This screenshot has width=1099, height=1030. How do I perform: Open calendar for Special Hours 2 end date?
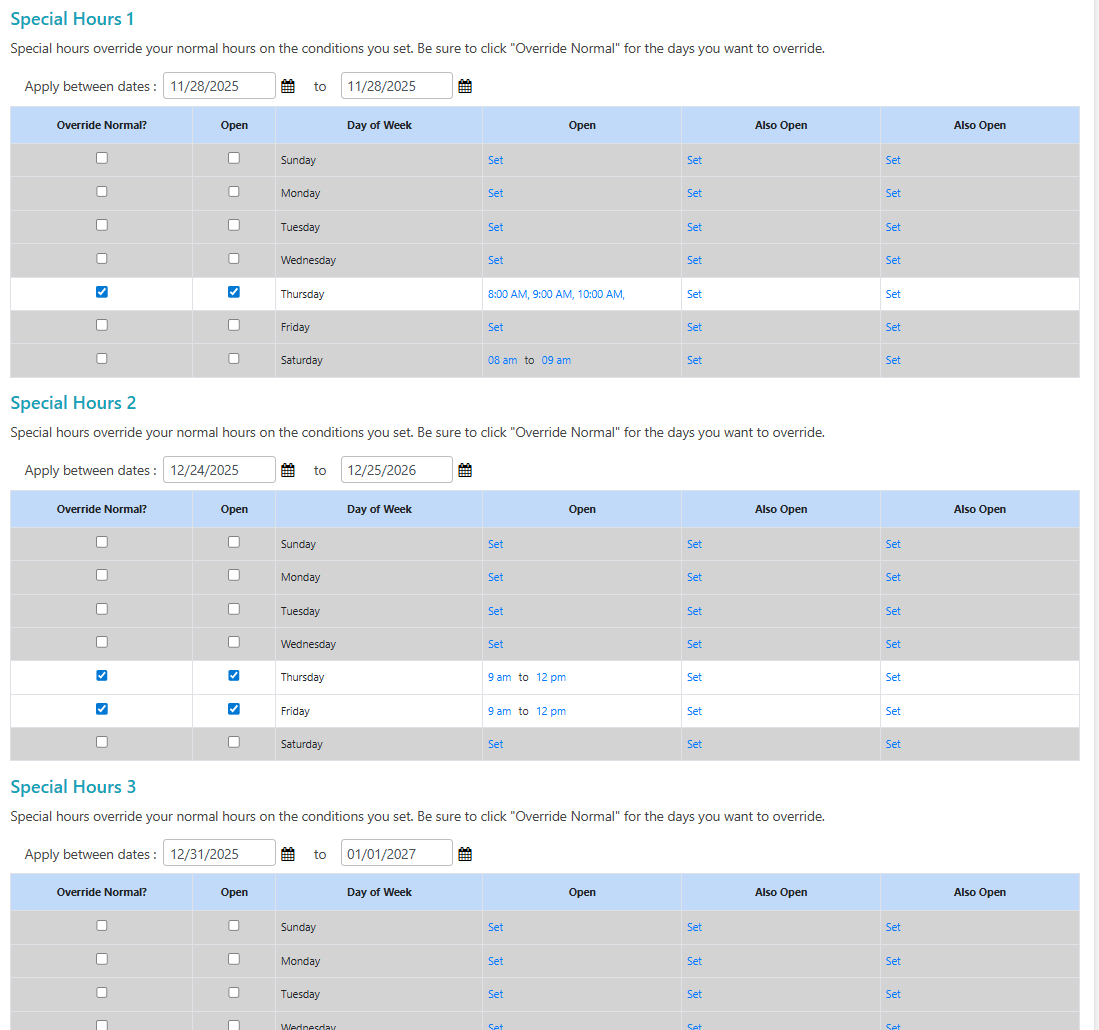point(465,470)
